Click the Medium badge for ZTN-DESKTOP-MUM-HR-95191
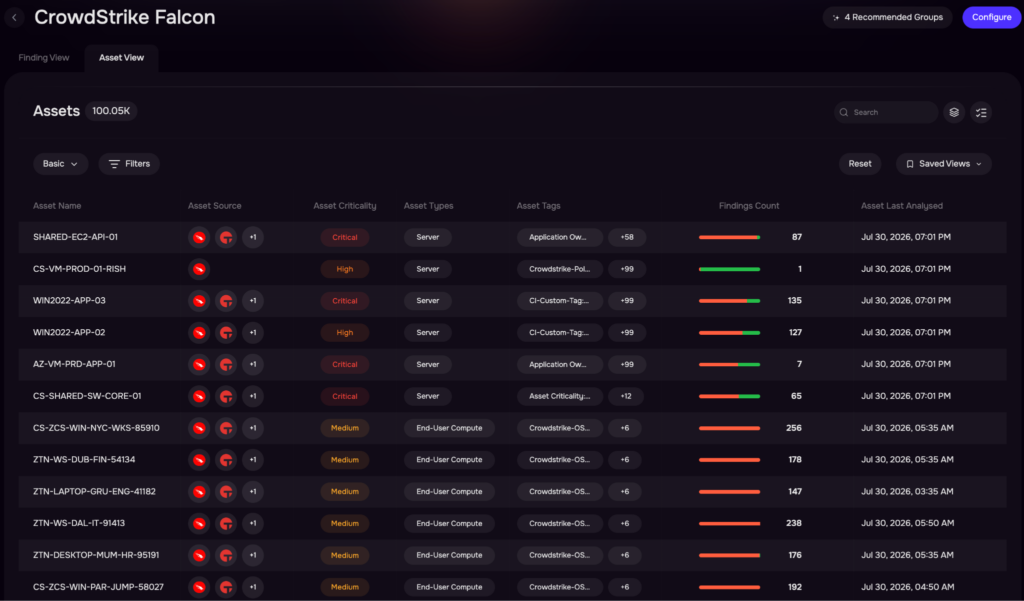Screen dimensions: 1024x601 [345, 555]
